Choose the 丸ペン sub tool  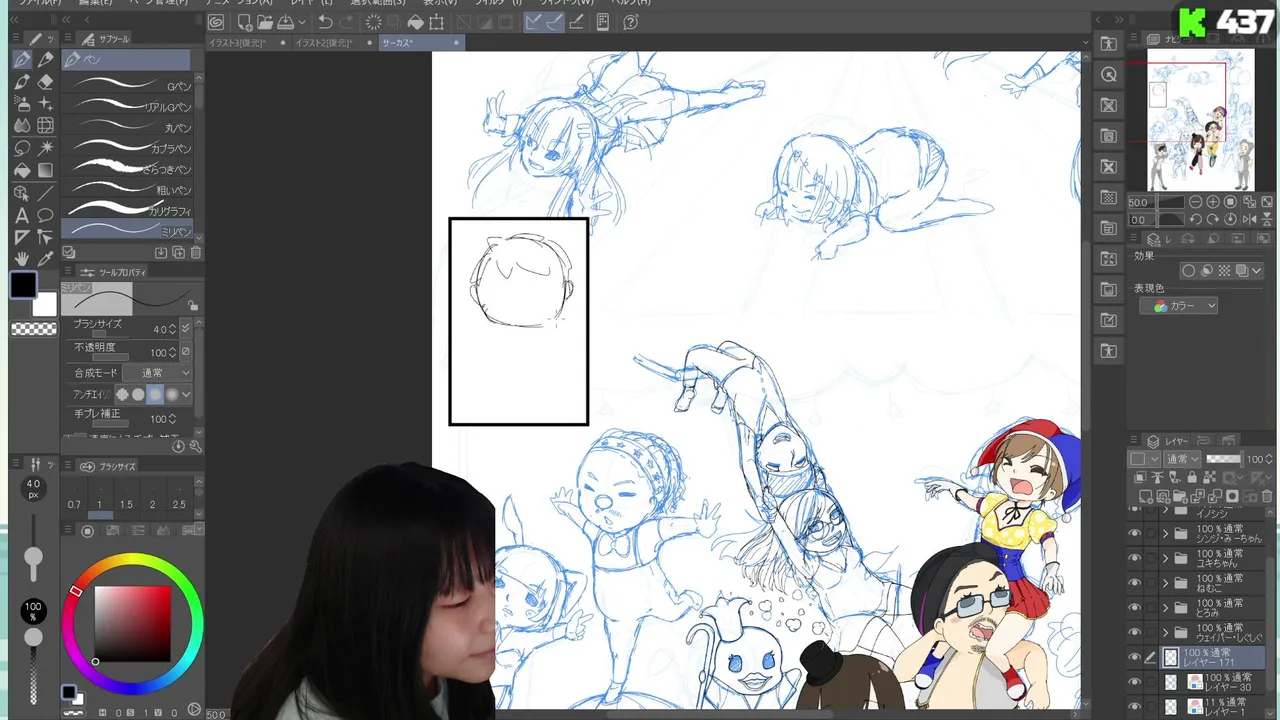(128, 127)
